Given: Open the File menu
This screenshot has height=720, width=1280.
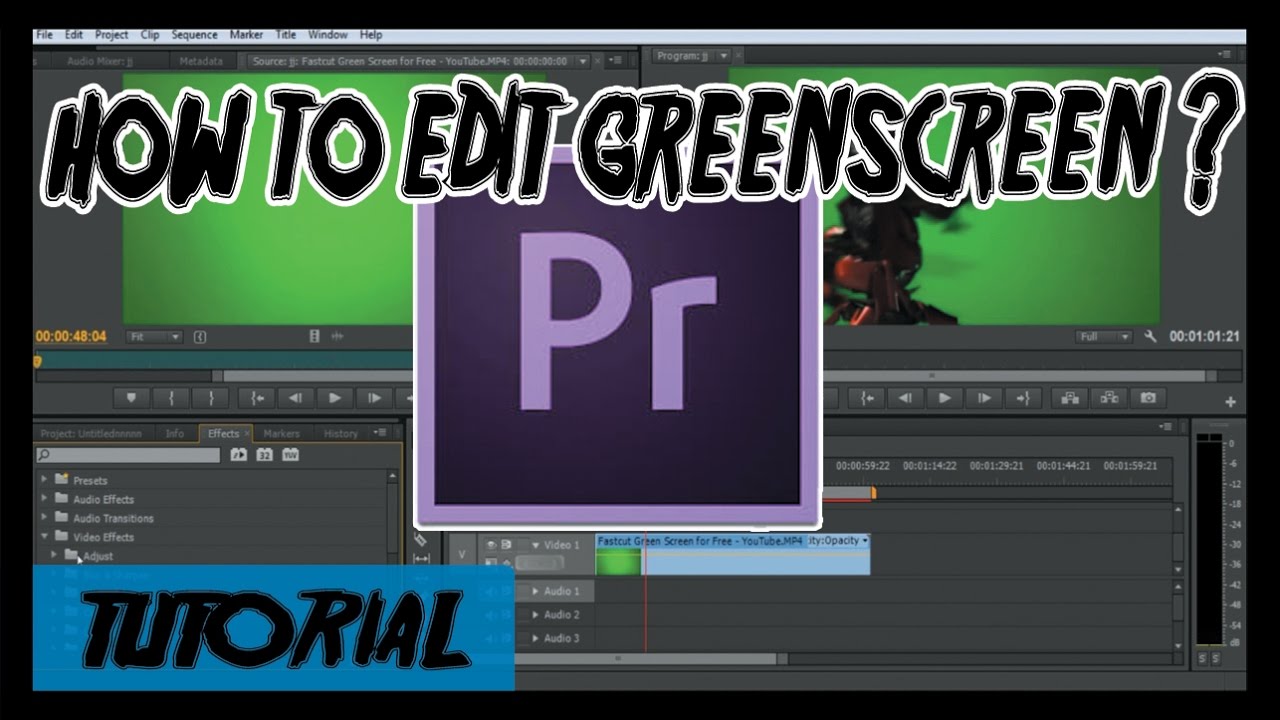Looking at the screenshot, I should pos(44,35).
